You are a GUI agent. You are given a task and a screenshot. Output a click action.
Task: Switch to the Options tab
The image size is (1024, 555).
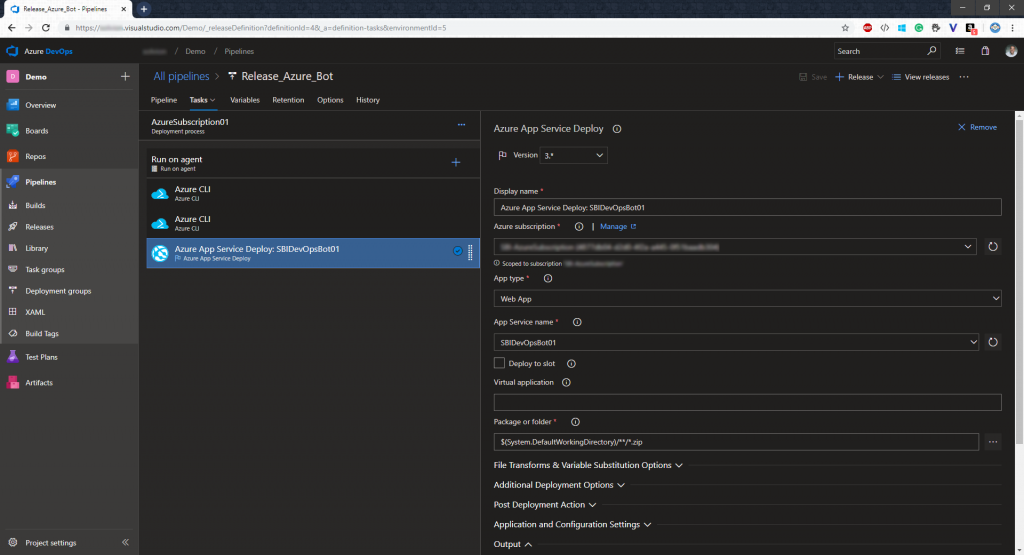tap(330, 100)
